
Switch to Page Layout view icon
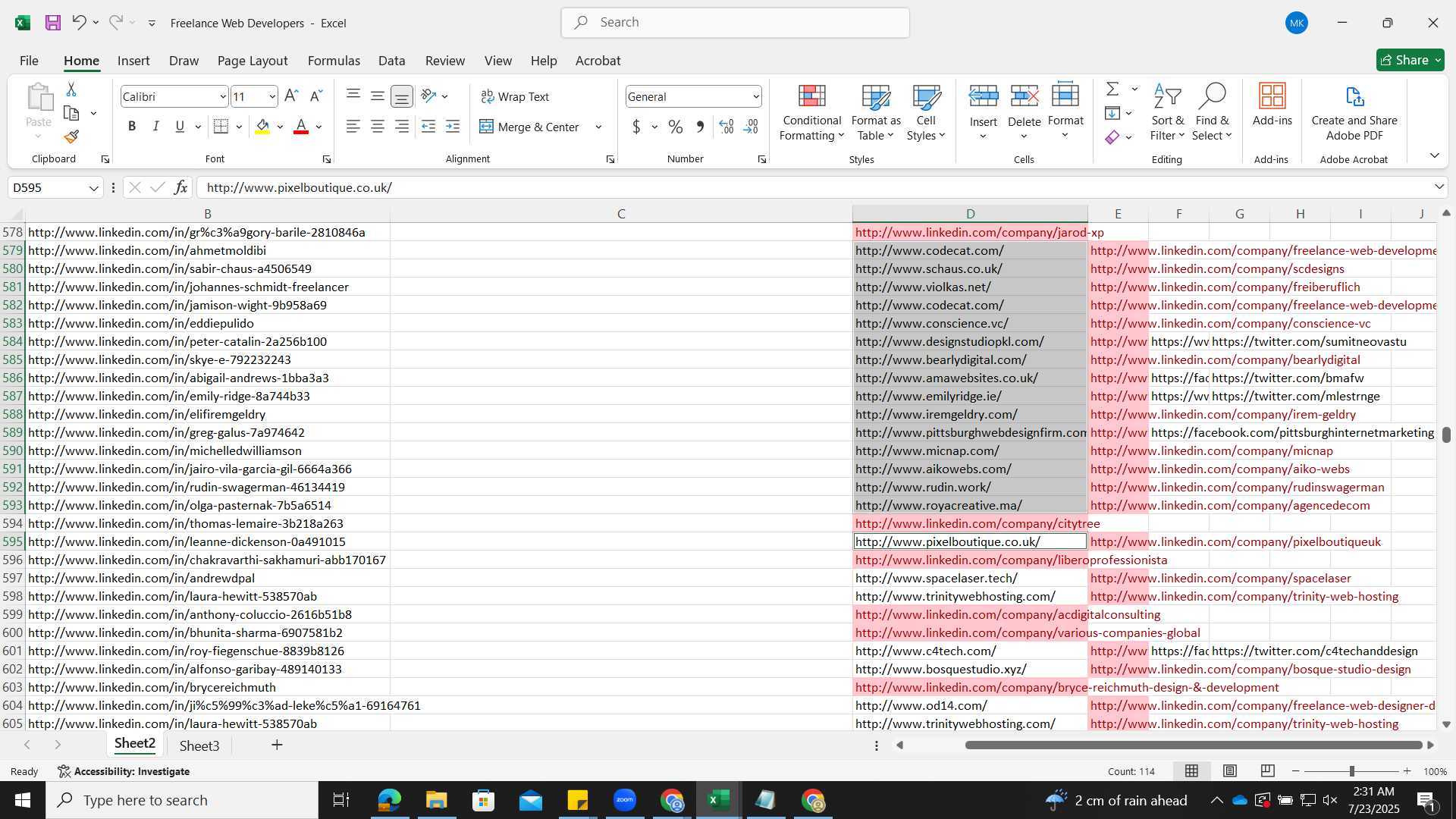point(1230,771)
